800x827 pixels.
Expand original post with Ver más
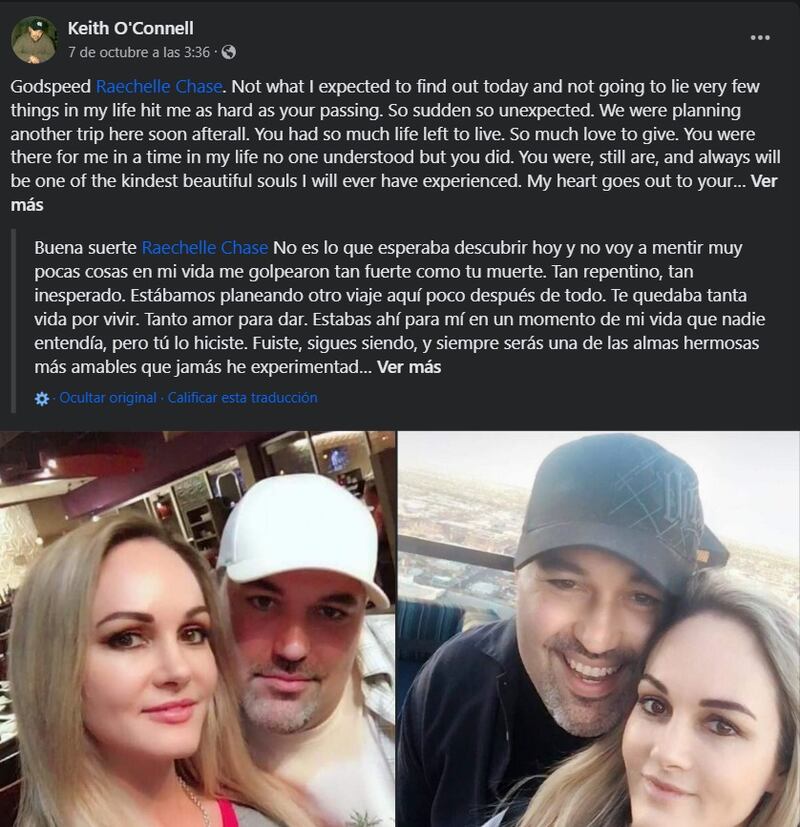pyautogui.click(x=764, y=181)
